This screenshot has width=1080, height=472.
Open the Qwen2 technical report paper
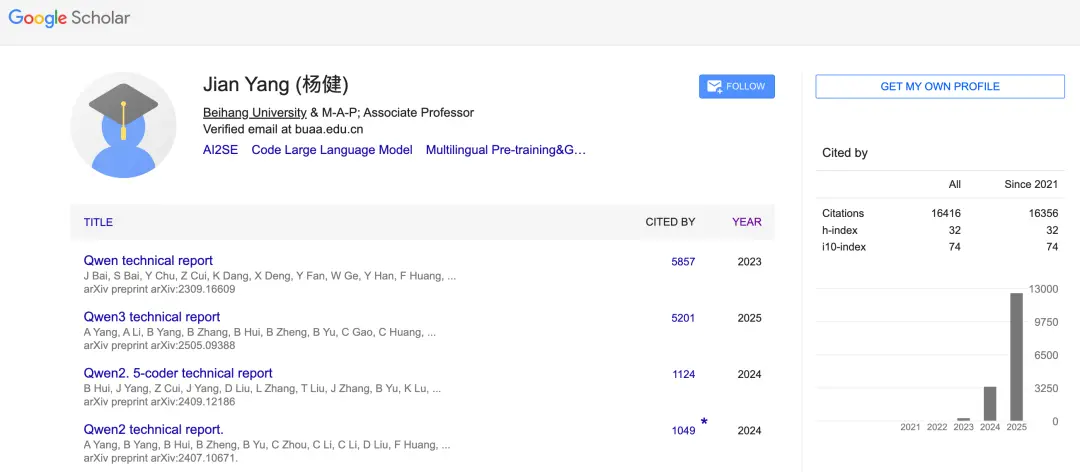point(154,430)
